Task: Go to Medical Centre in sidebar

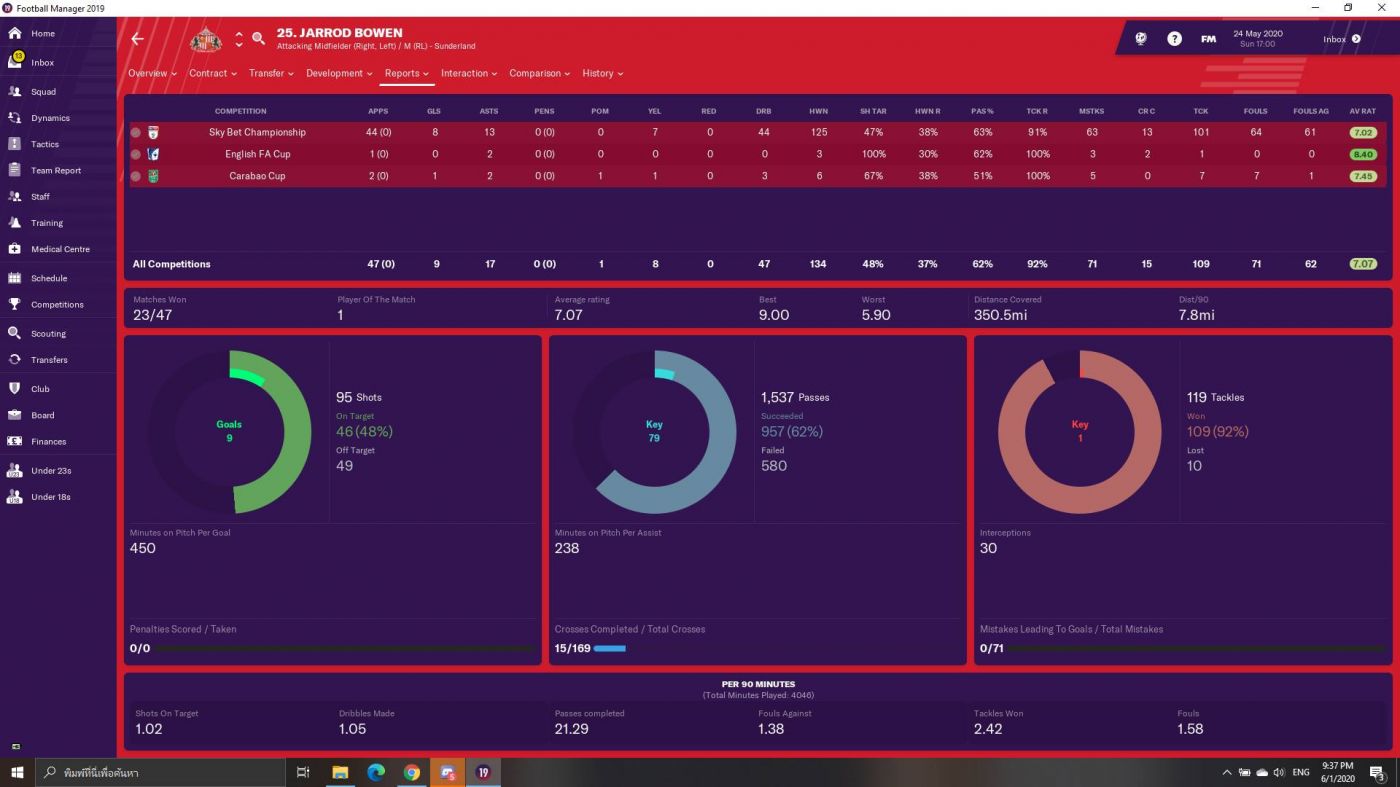Action: pos(60,249)
